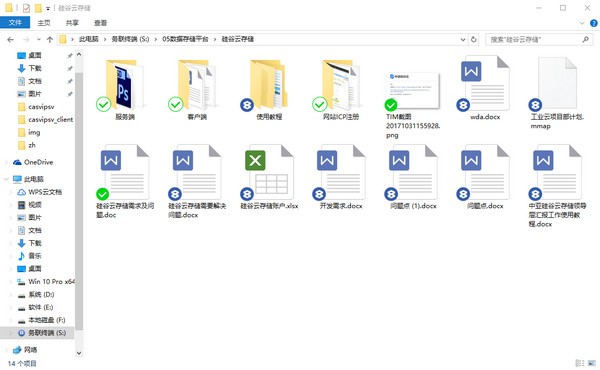The width and height of the screenshot is (600, 370).
Task: Click the Up one level arrow
Action: point(50,39)
